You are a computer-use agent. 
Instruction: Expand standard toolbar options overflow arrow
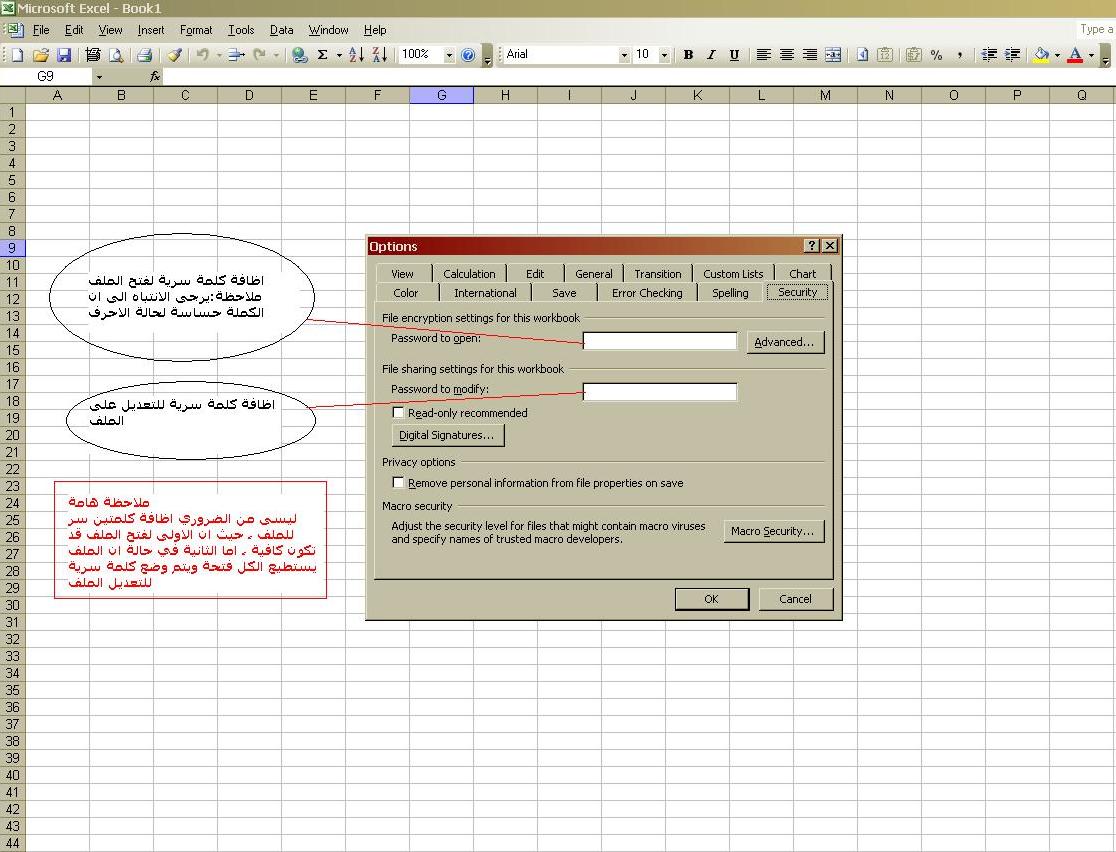pyautogui.click(x=488, y=55)
